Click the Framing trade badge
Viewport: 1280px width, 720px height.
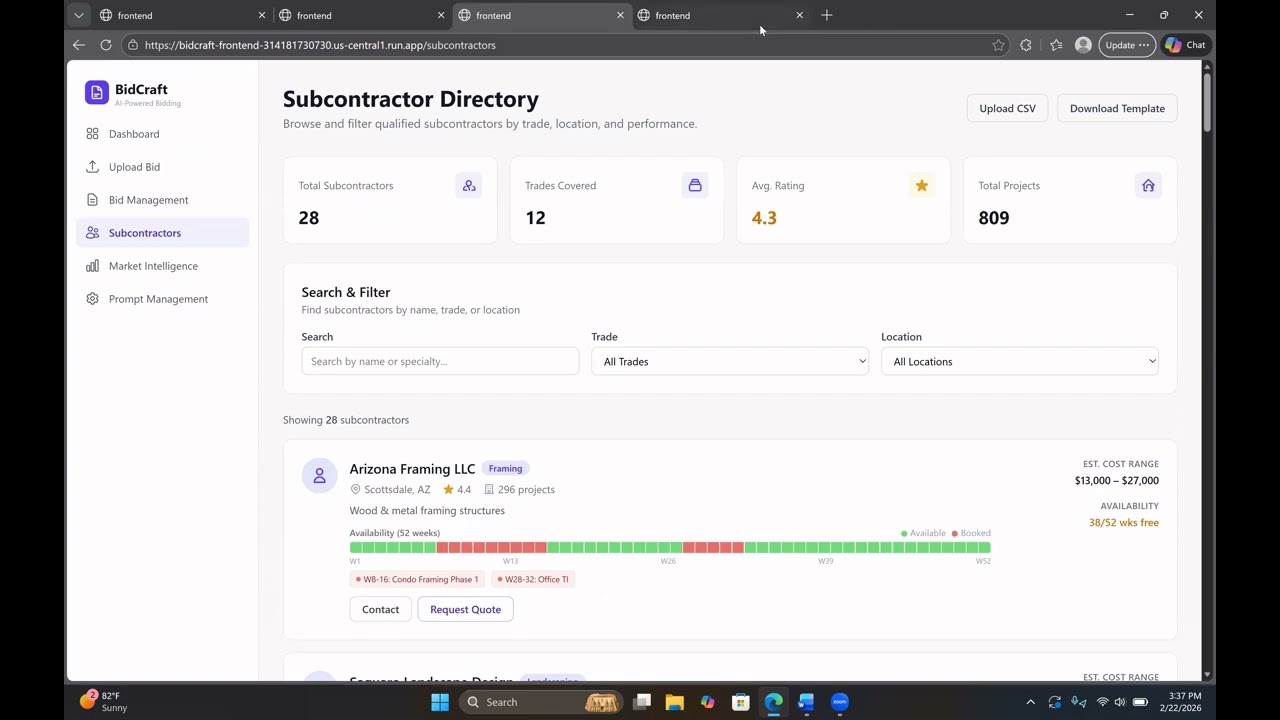[x=505, y=468]
